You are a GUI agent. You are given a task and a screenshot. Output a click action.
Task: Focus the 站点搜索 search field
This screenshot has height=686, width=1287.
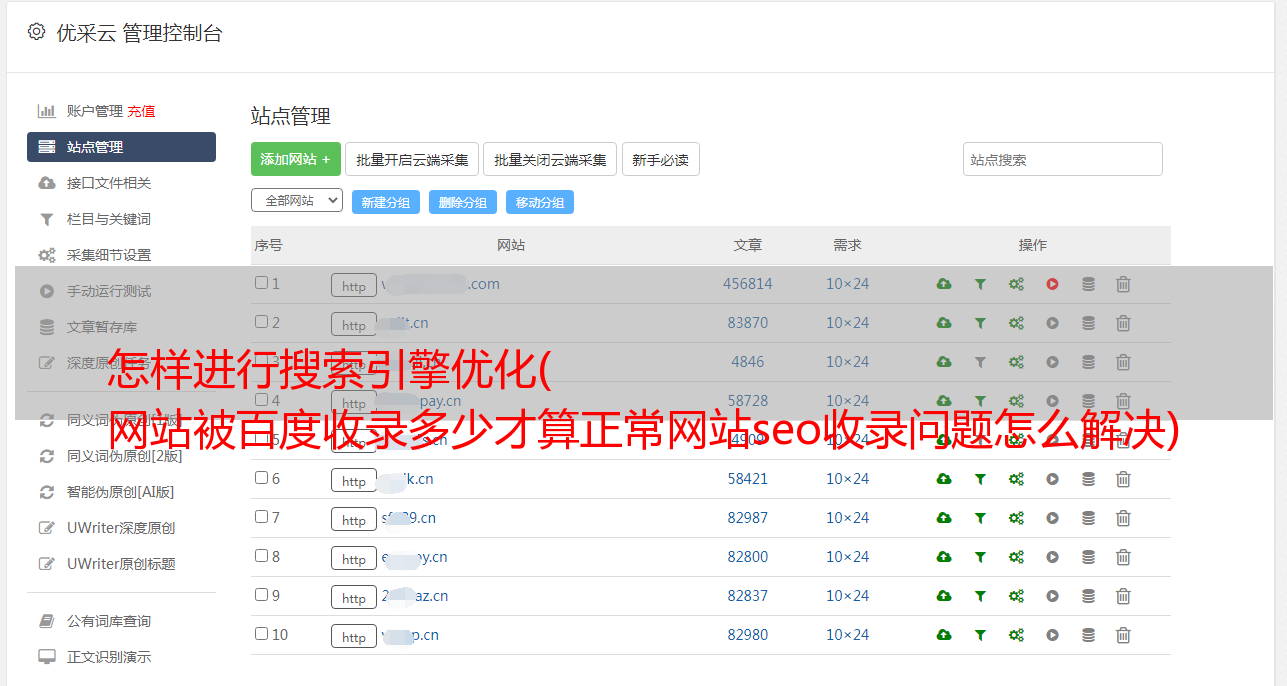pyautogui.click(x=1062, y=159)
